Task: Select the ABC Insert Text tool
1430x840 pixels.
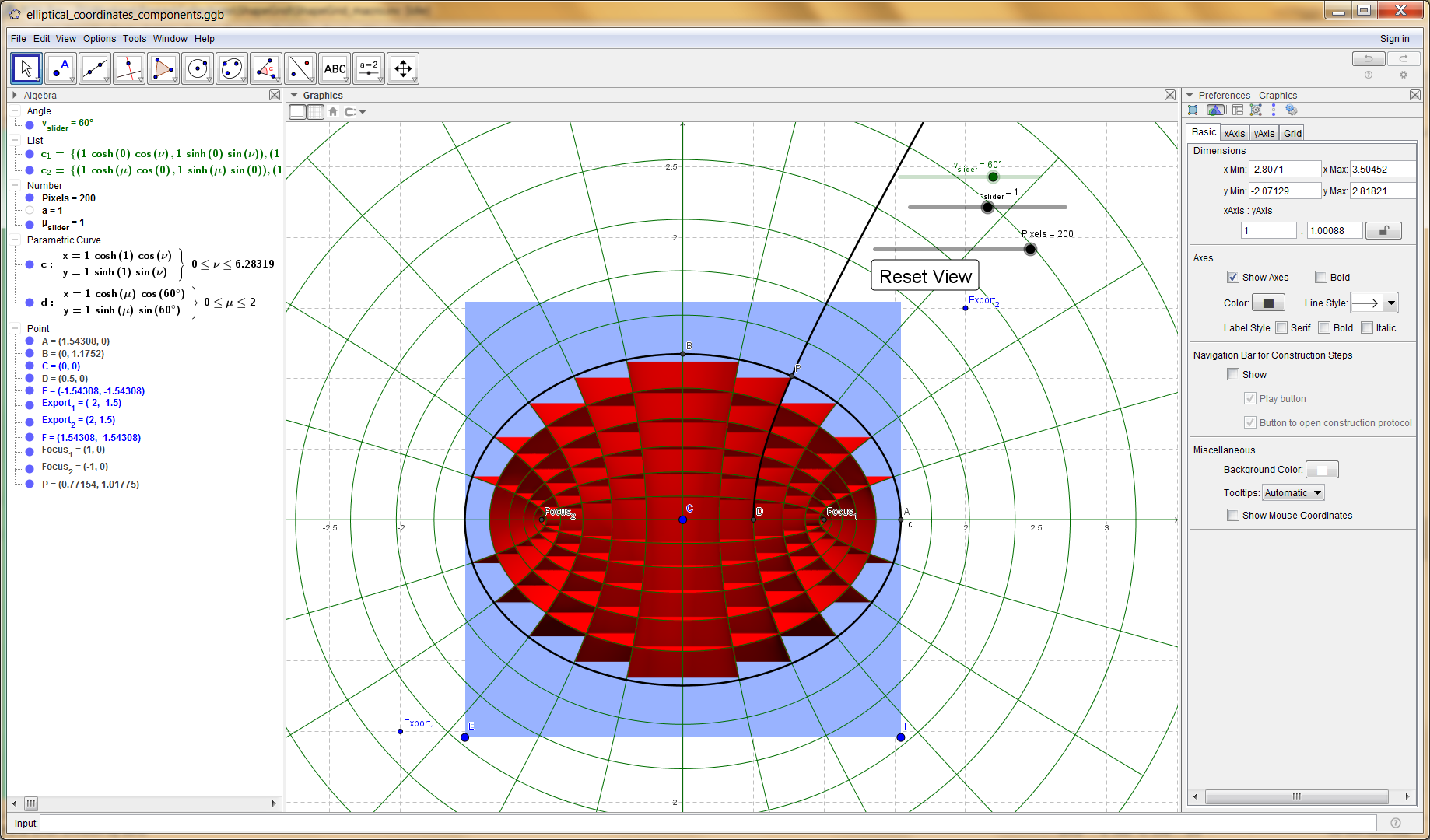Action: (335, 68)
